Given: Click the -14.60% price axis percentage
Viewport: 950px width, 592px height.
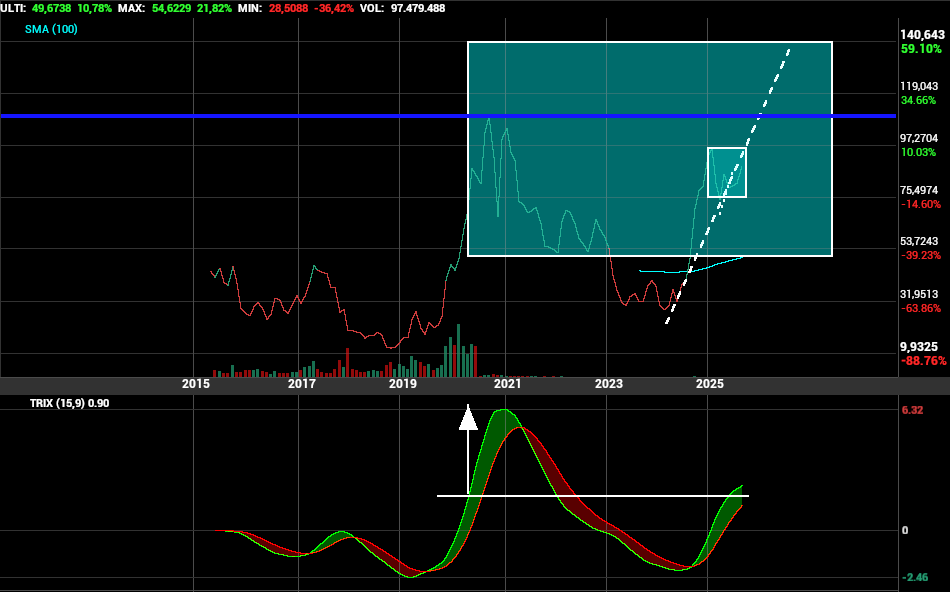Looking at the screenshot, I should (x=921, y=204).
